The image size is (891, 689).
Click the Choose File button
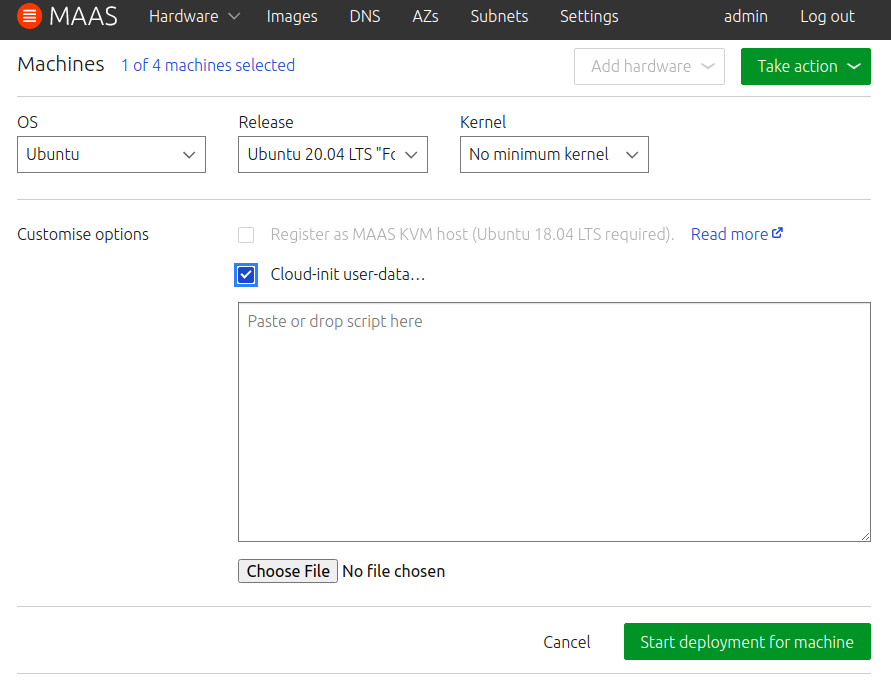pos(288,571)
